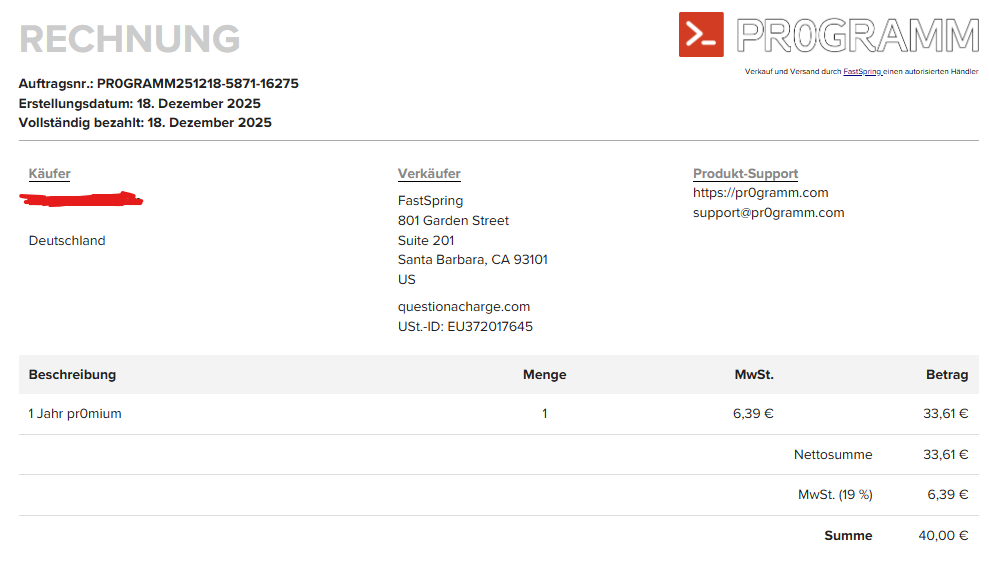Click the RECHNUNG heading
The width and height of the screenshot is (989, 575).
pos(129,40)
